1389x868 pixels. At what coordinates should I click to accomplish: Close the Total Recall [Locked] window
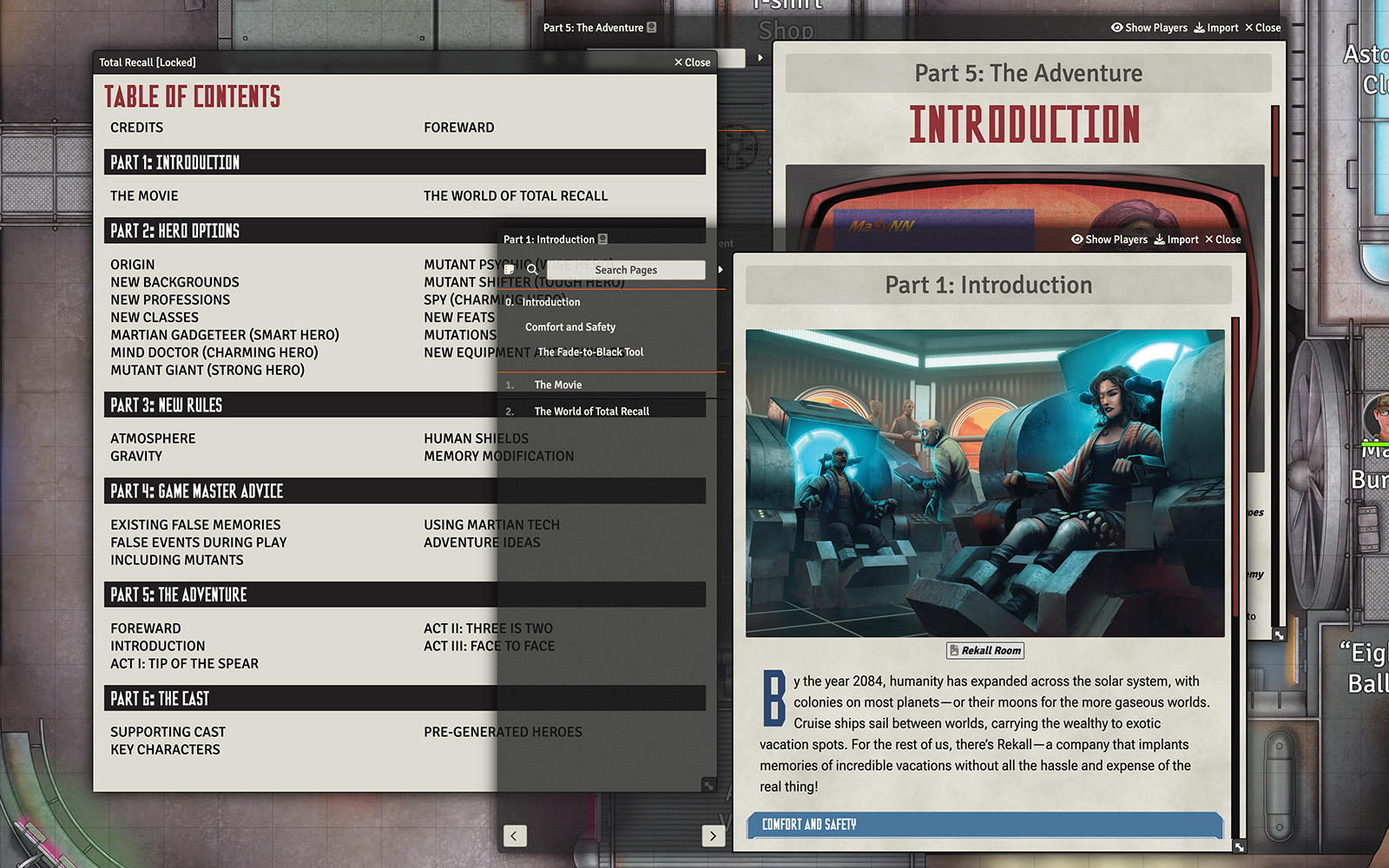pos(692,62)
